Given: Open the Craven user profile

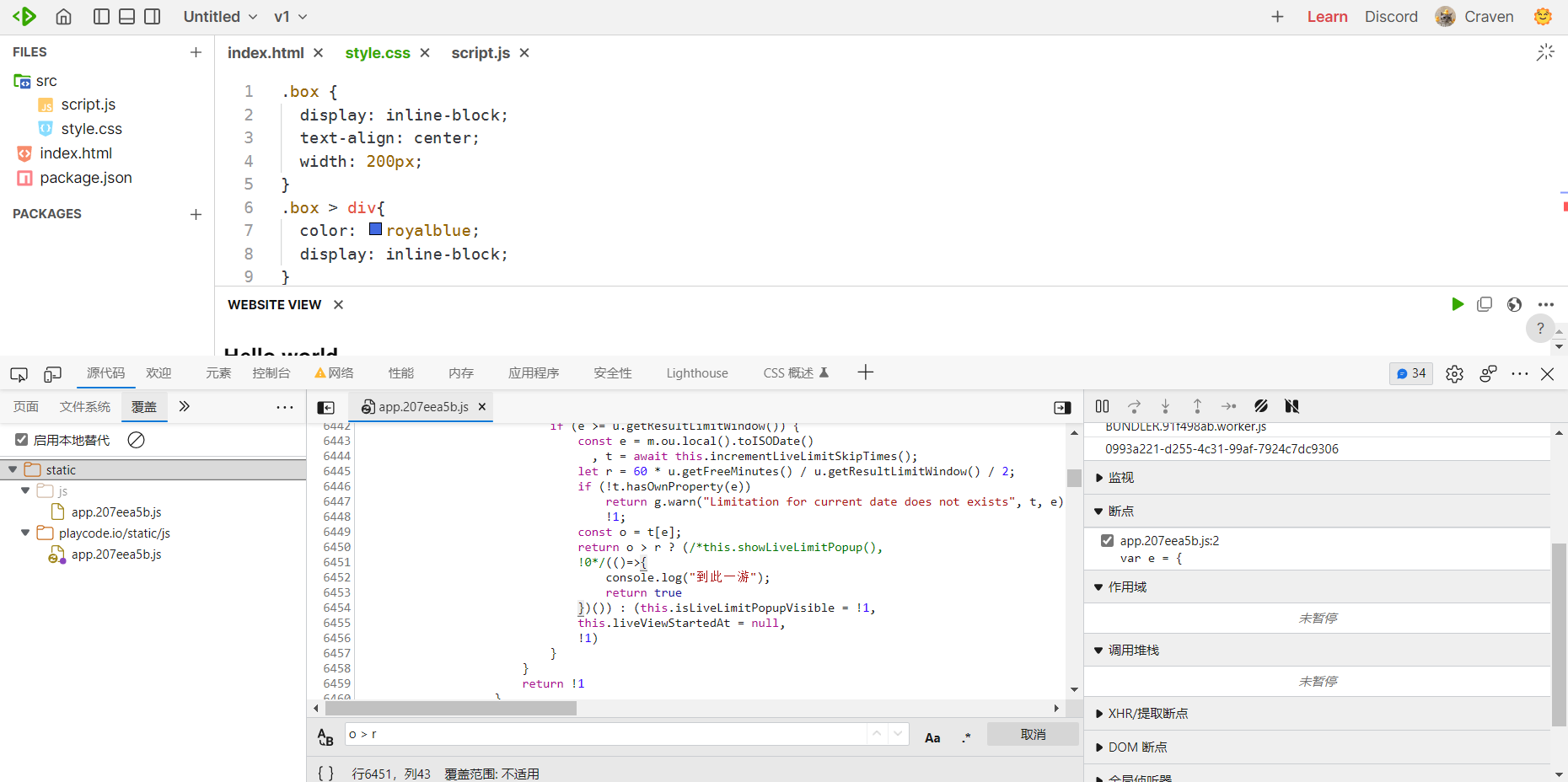Looking at the screenshot, I should pyautogui.click(x=1474, y=17).
